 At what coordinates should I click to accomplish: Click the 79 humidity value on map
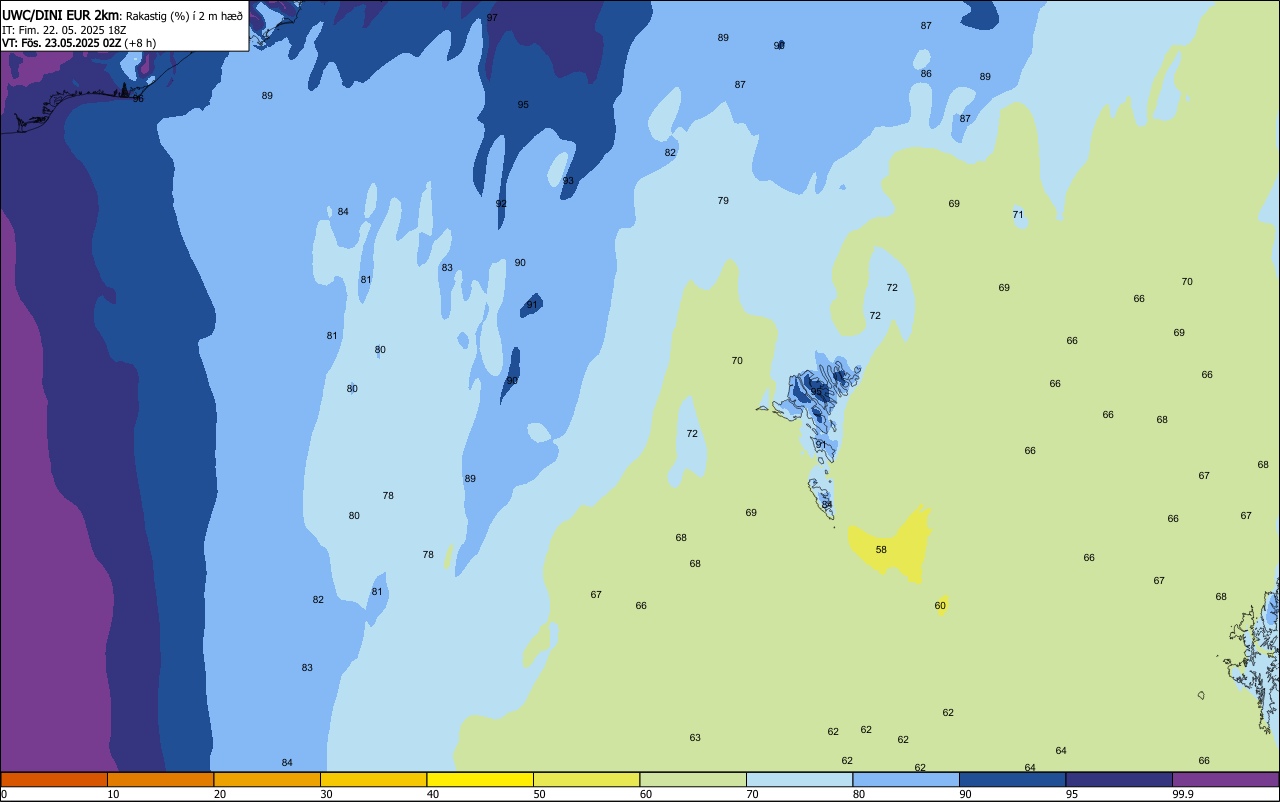[x=723, y=201]
